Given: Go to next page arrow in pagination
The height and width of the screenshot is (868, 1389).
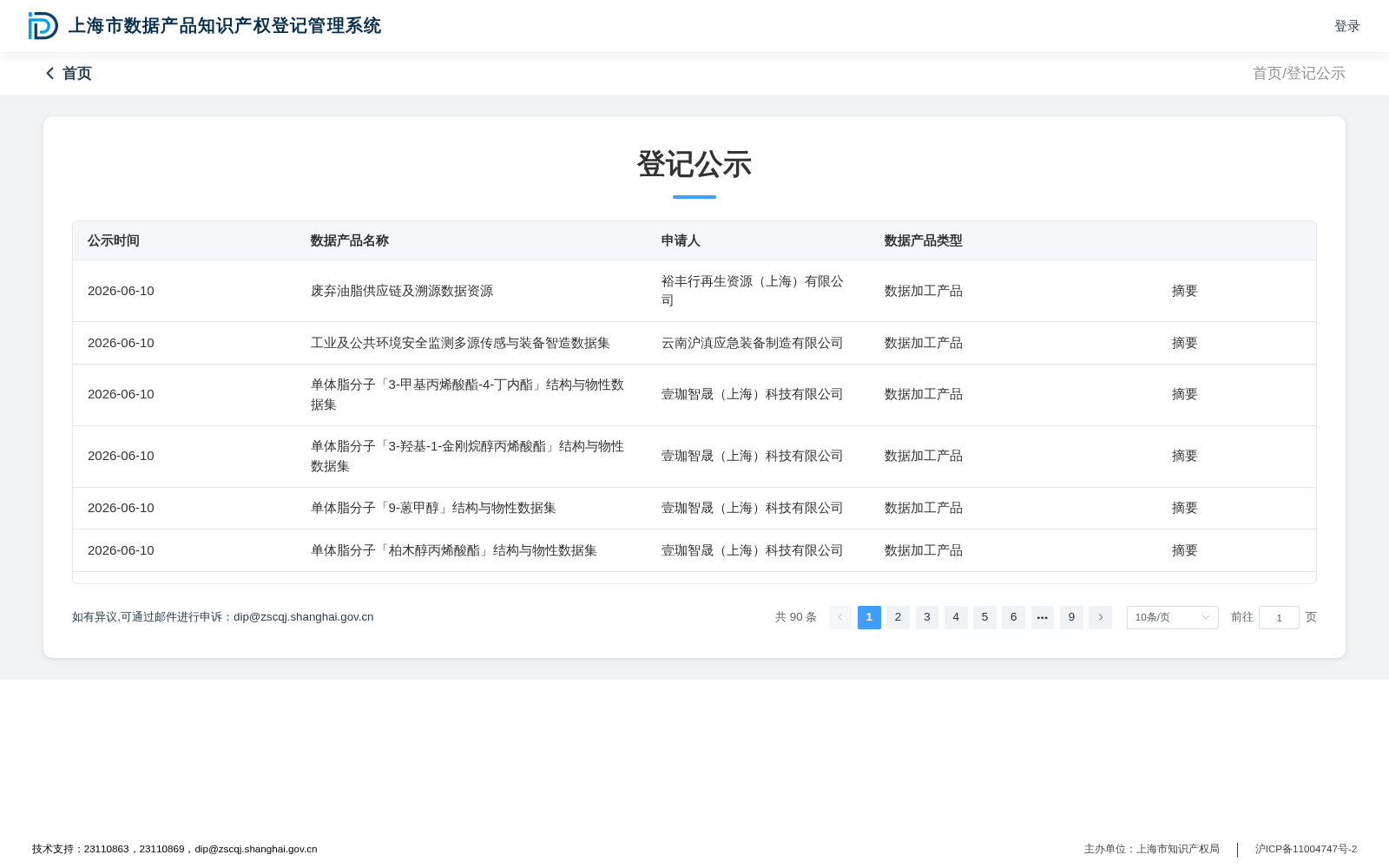Looking at the screenshot, I should [1100, 617].
